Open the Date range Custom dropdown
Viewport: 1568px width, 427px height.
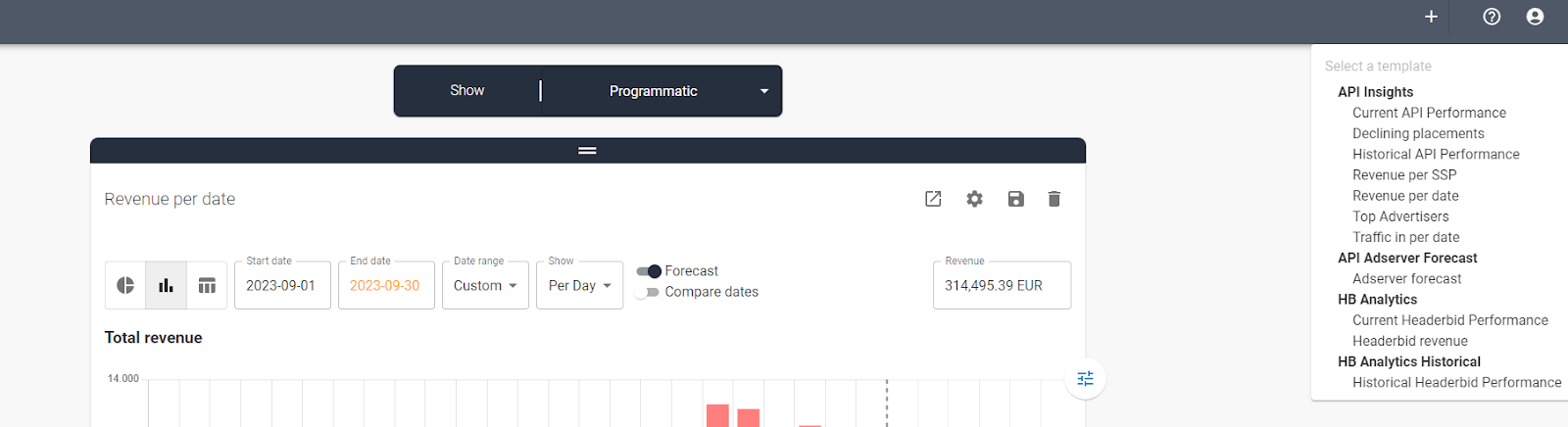coord(485,285)
